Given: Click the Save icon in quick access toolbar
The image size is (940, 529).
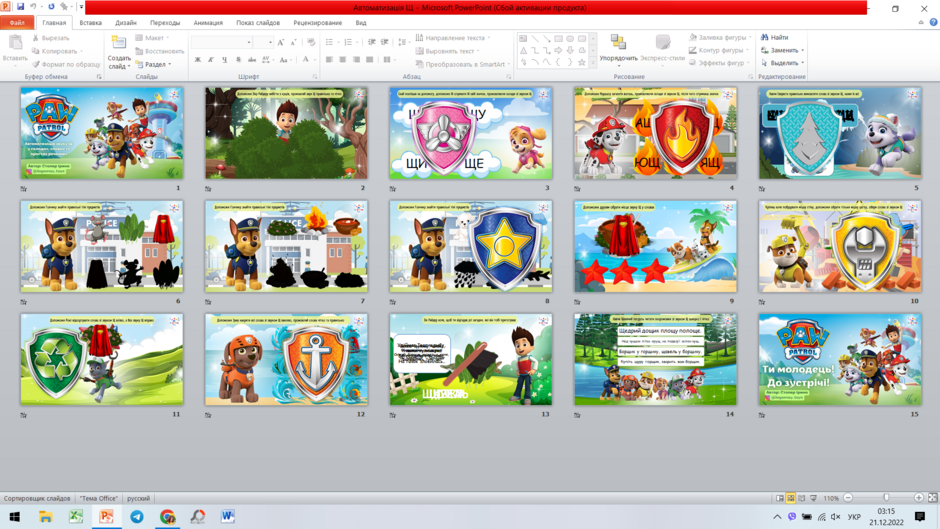Looking at the screenshot, I should pyautogui.click(x=20, y=7).
